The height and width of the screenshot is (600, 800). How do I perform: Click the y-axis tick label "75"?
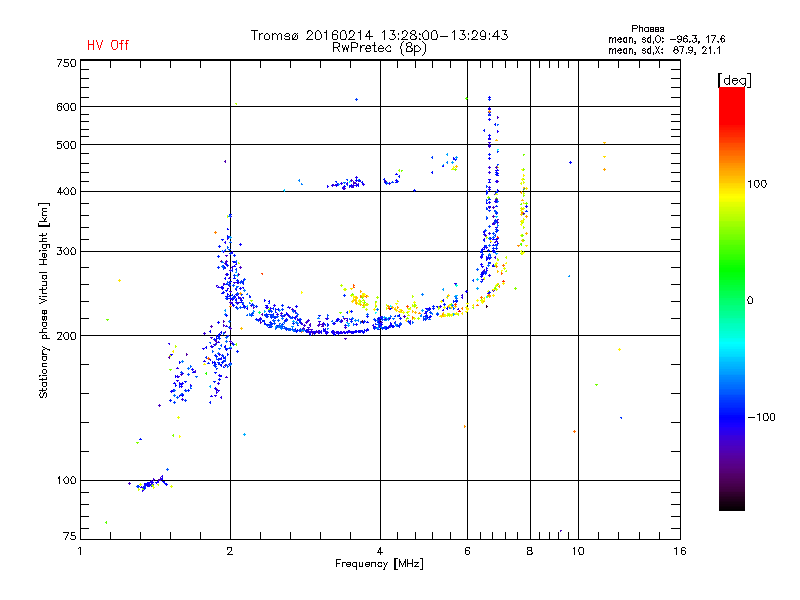pyautogui.click(x=70, y=536)
